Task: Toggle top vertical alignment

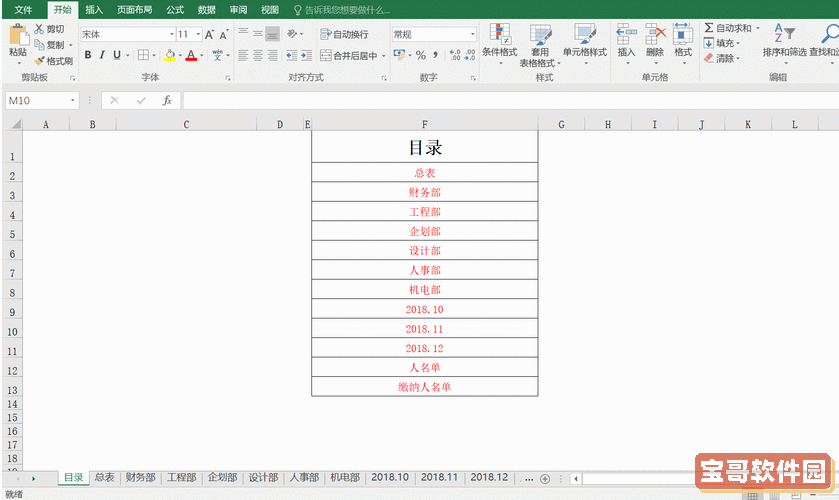Action: 243,34
